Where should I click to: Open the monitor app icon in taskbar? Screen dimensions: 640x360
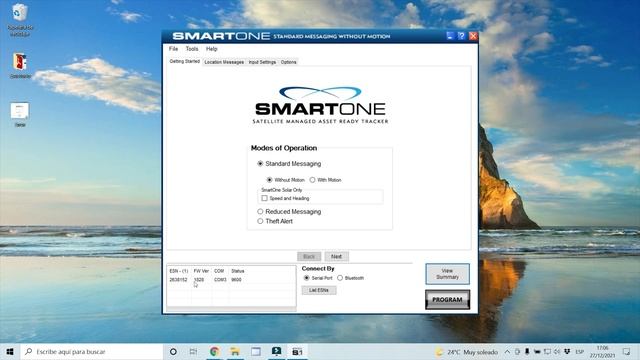coord(276,351)
